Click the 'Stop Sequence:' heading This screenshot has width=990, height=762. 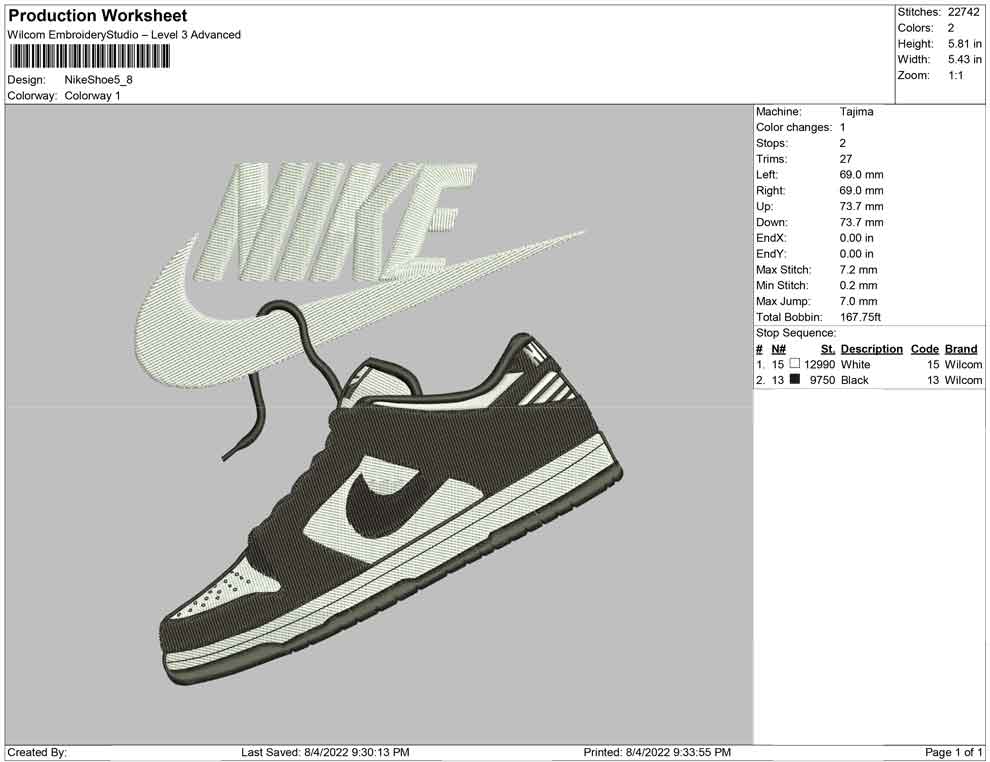click(x=796, y=333)
